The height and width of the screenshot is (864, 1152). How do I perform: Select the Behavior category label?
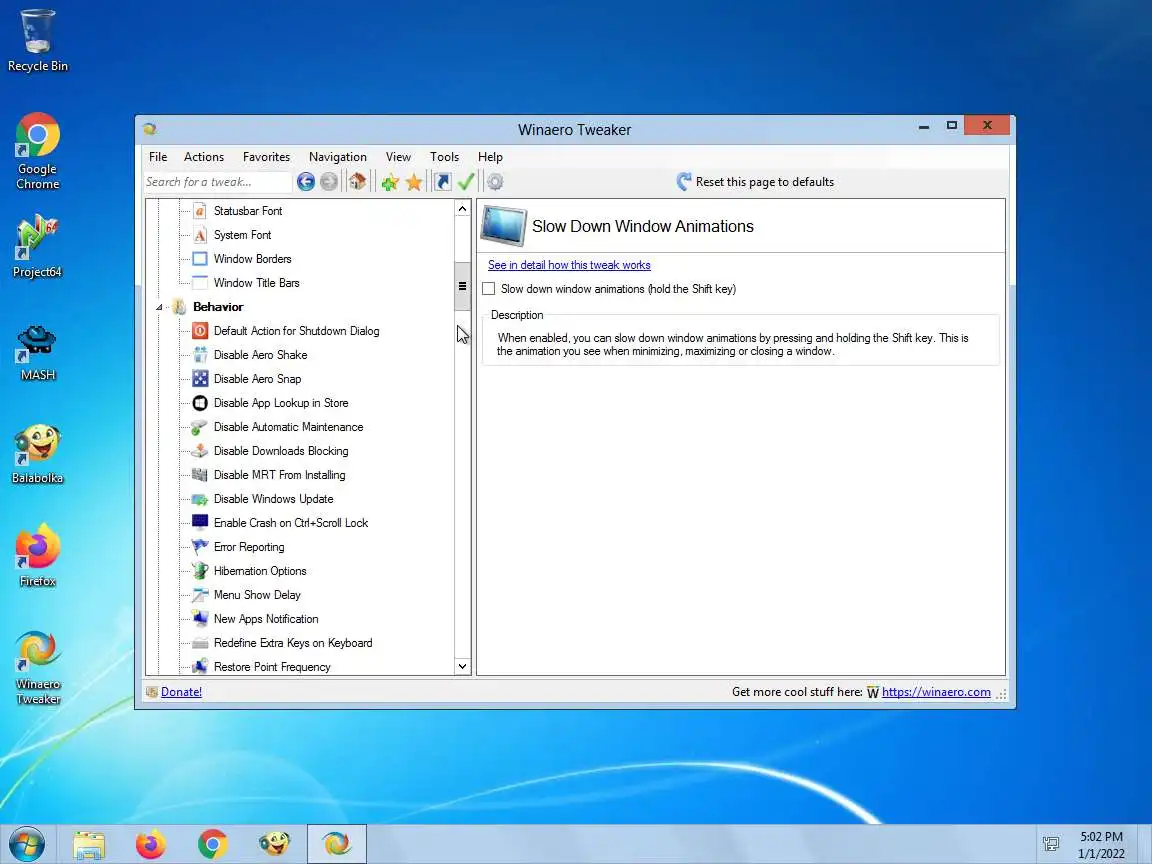(218, 307)
